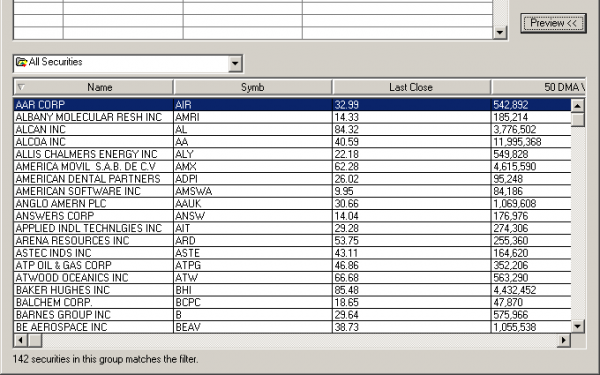The width and height of the screenshot is (600, 375).
Task: Click the Preview << button
Action: point(553,23)
